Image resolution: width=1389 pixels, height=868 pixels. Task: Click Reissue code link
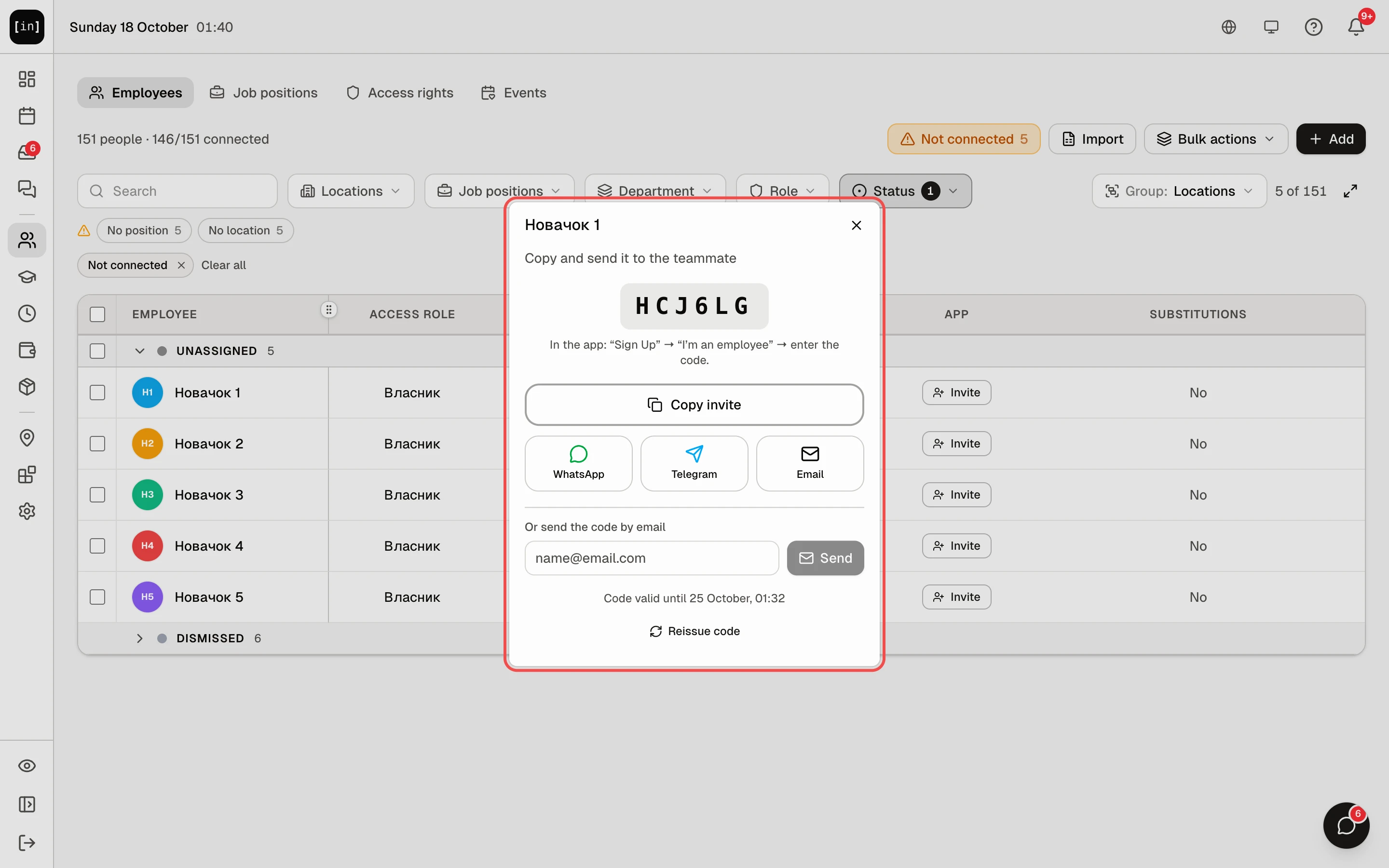(694, 631)
